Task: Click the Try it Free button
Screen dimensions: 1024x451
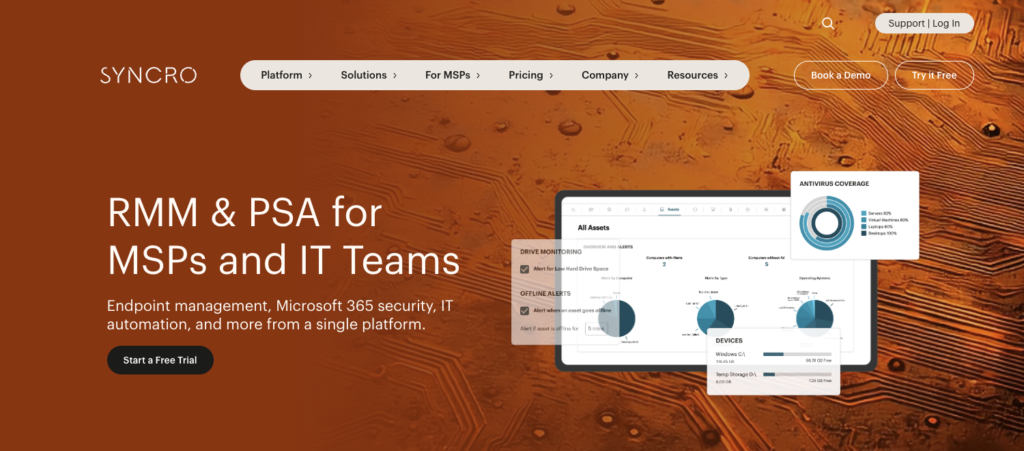Action: [x=934, y=75]
